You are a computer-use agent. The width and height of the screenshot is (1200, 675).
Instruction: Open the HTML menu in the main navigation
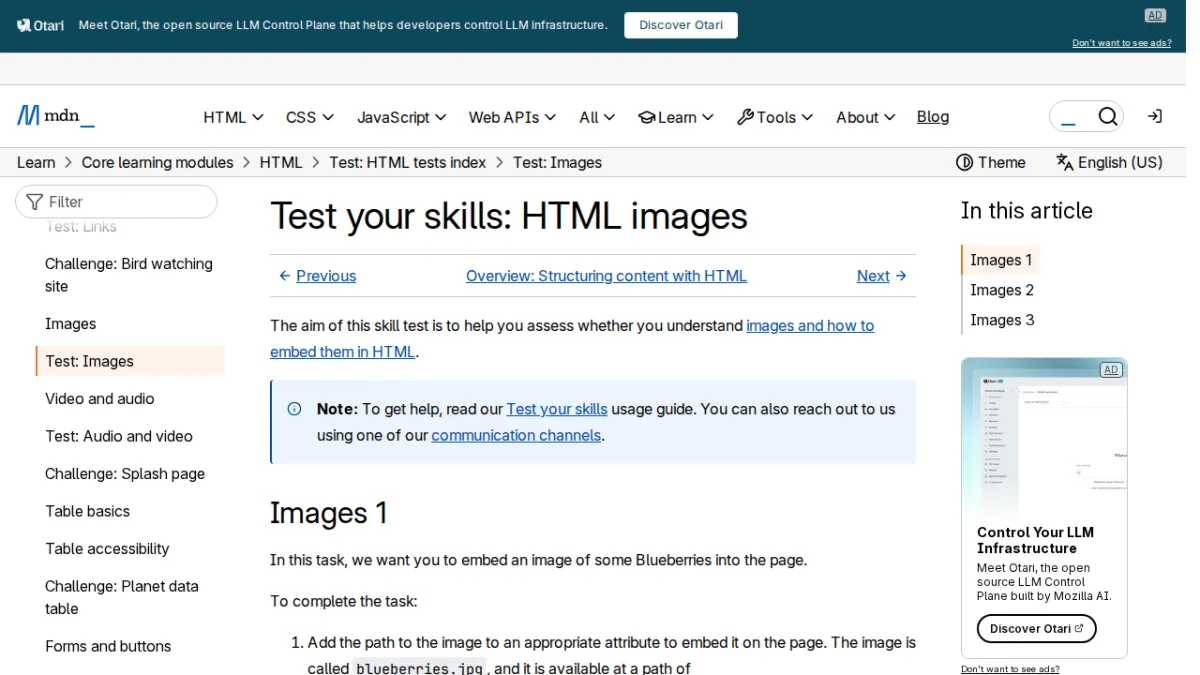233,117
